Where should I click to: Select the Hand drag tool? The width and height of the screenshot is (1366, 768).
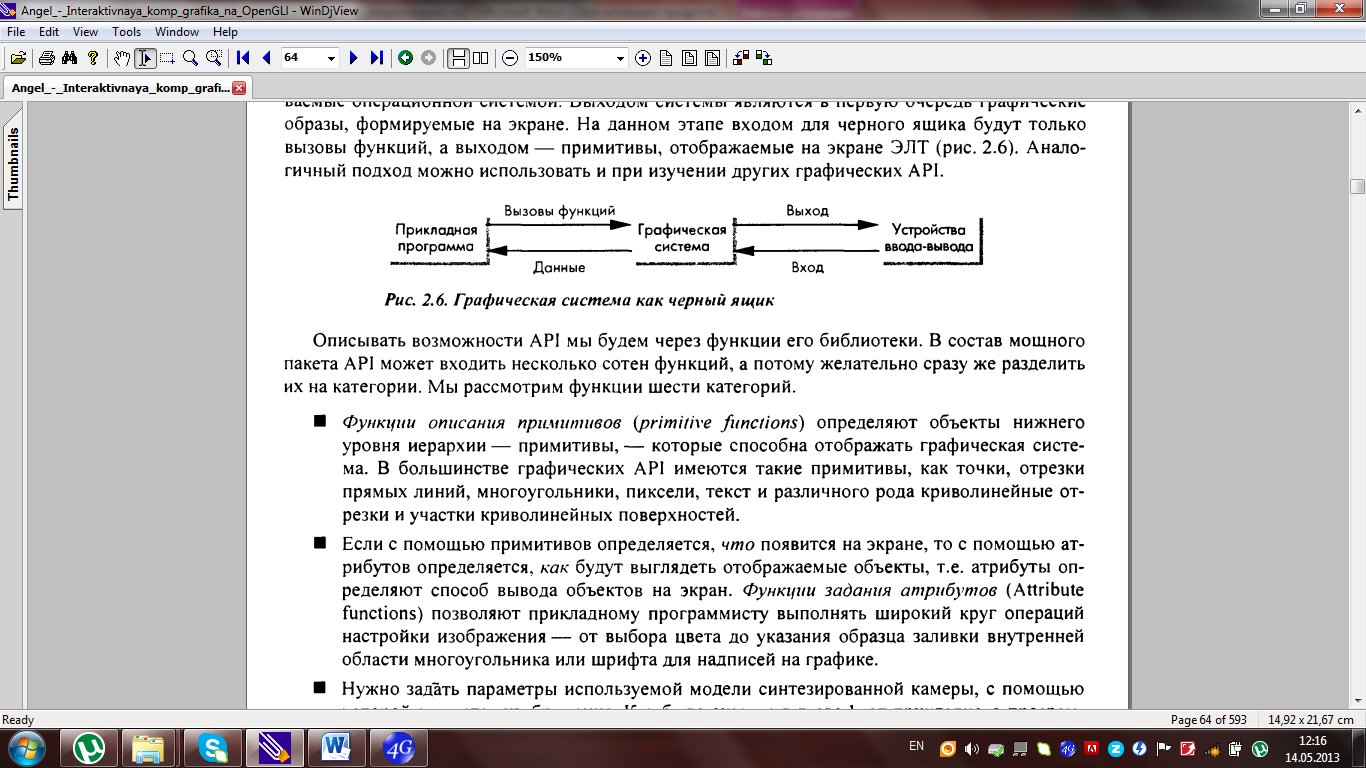pyautogui.click(x=122, y=58)
